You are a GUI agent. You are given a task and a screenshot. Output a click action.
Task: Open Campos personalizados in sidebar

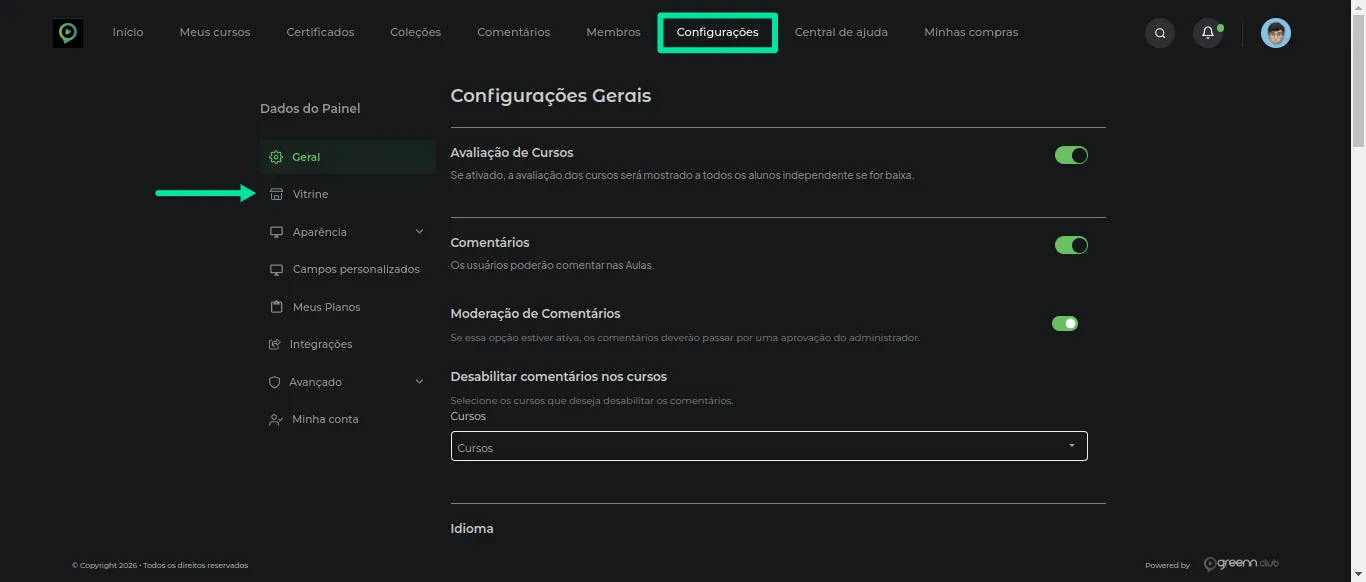pyautogui.click(x=348, y=270)
